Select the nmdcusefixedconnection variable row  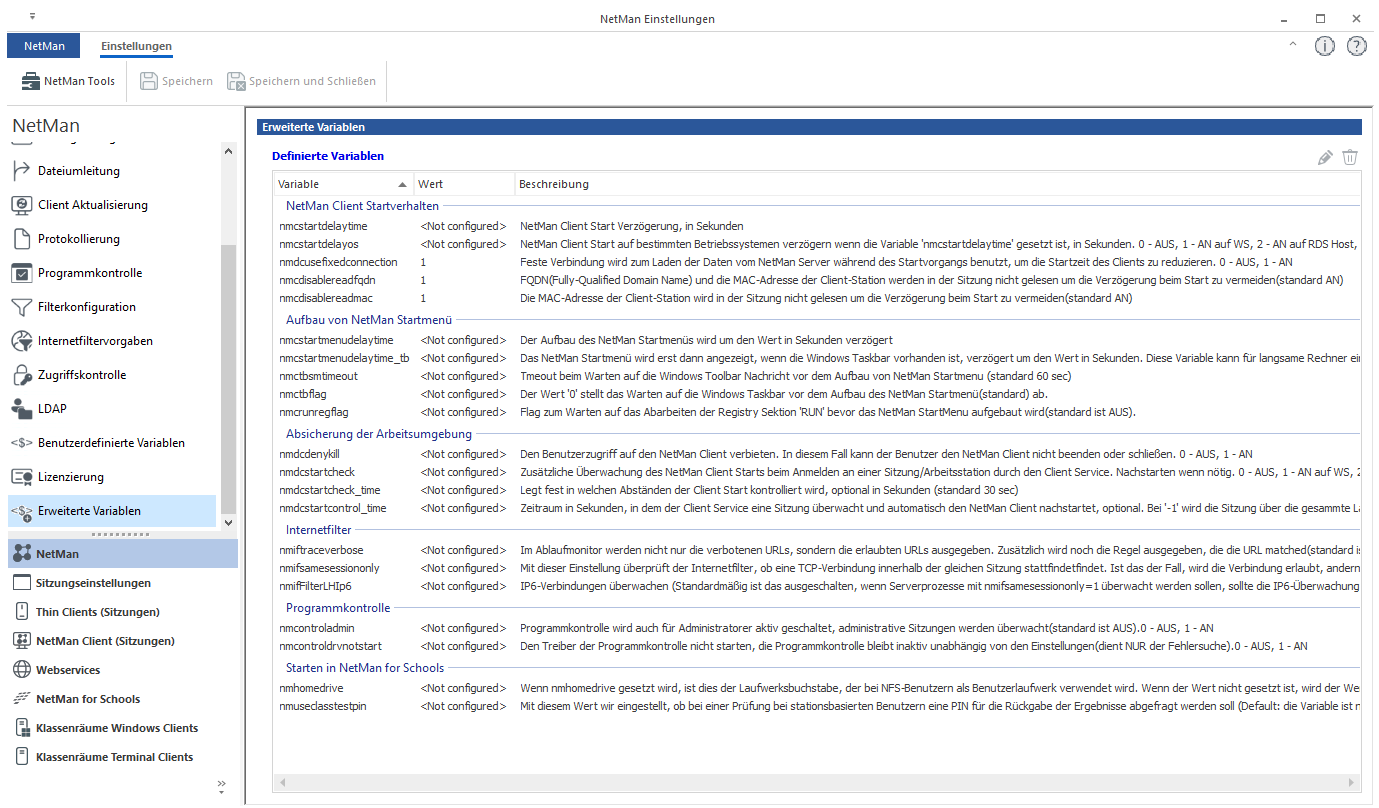(x=338, y=262)
